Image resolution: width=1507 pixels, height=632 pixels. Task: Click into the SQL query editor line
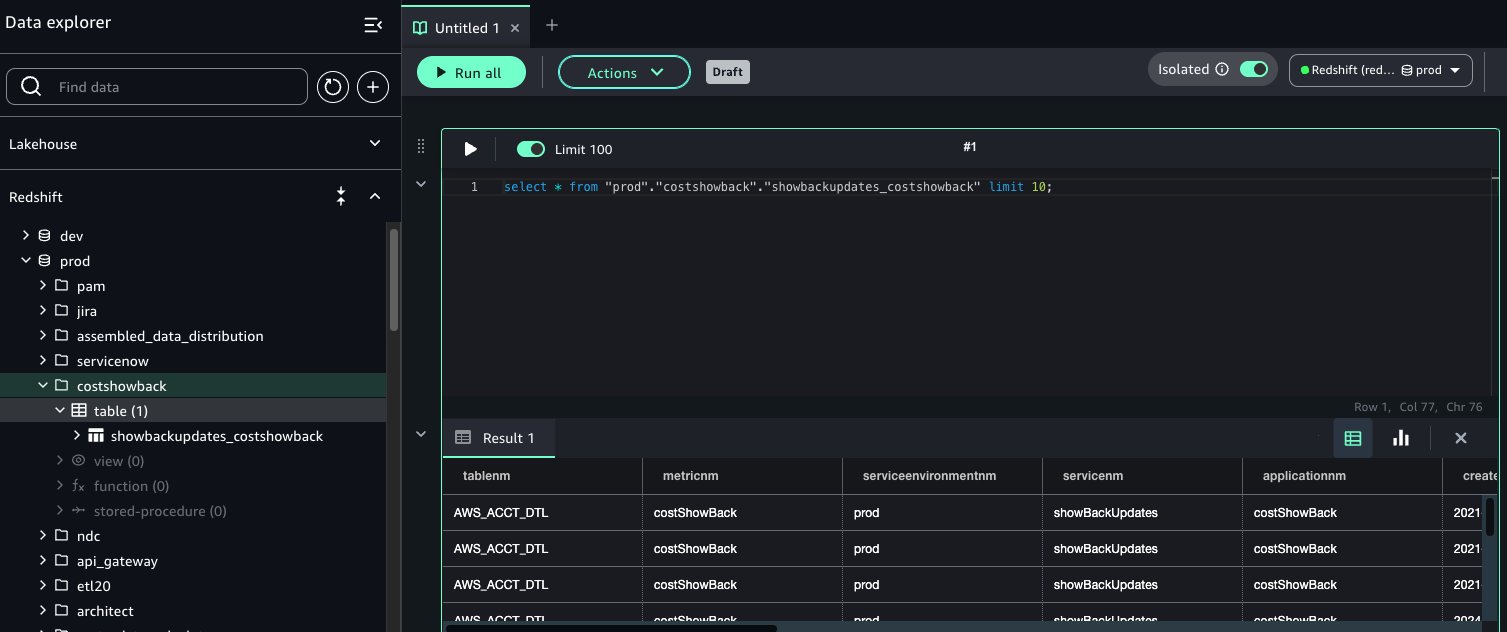[x=778, y=187]
